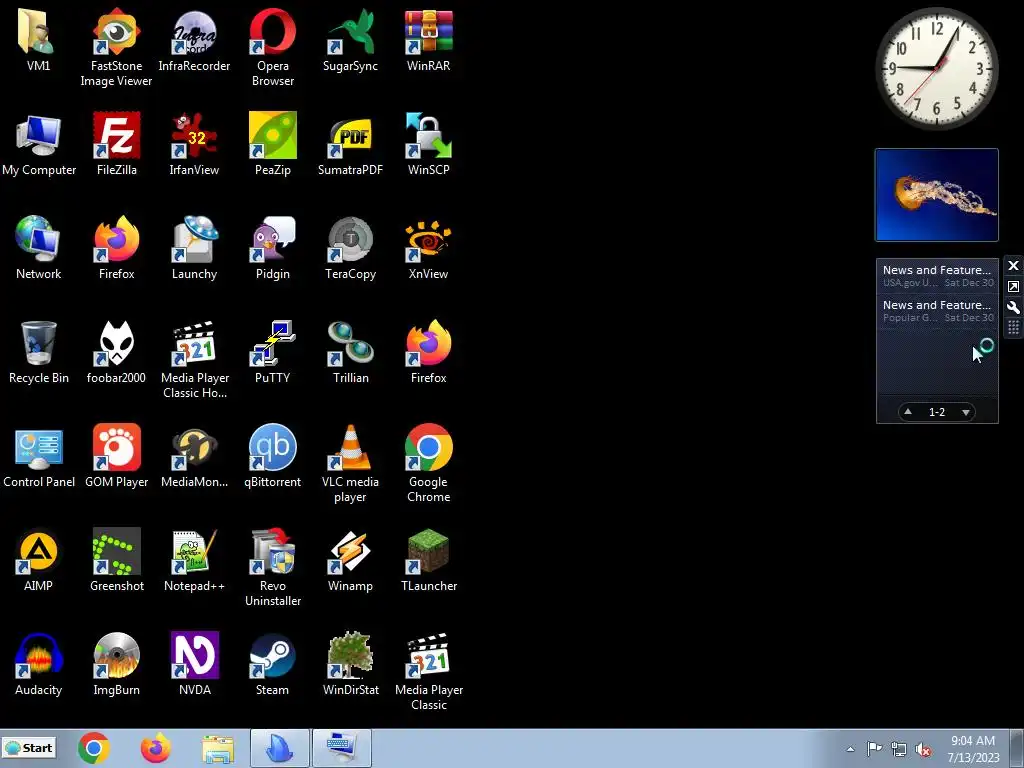Enlarge the feed headlines gadget
The height and width of the screenshot is (768, 1024).
pos(1013,286)
